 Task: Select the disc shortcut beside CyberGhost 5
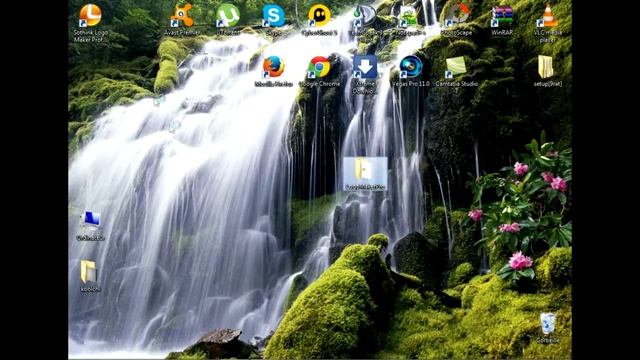[364, 16]
